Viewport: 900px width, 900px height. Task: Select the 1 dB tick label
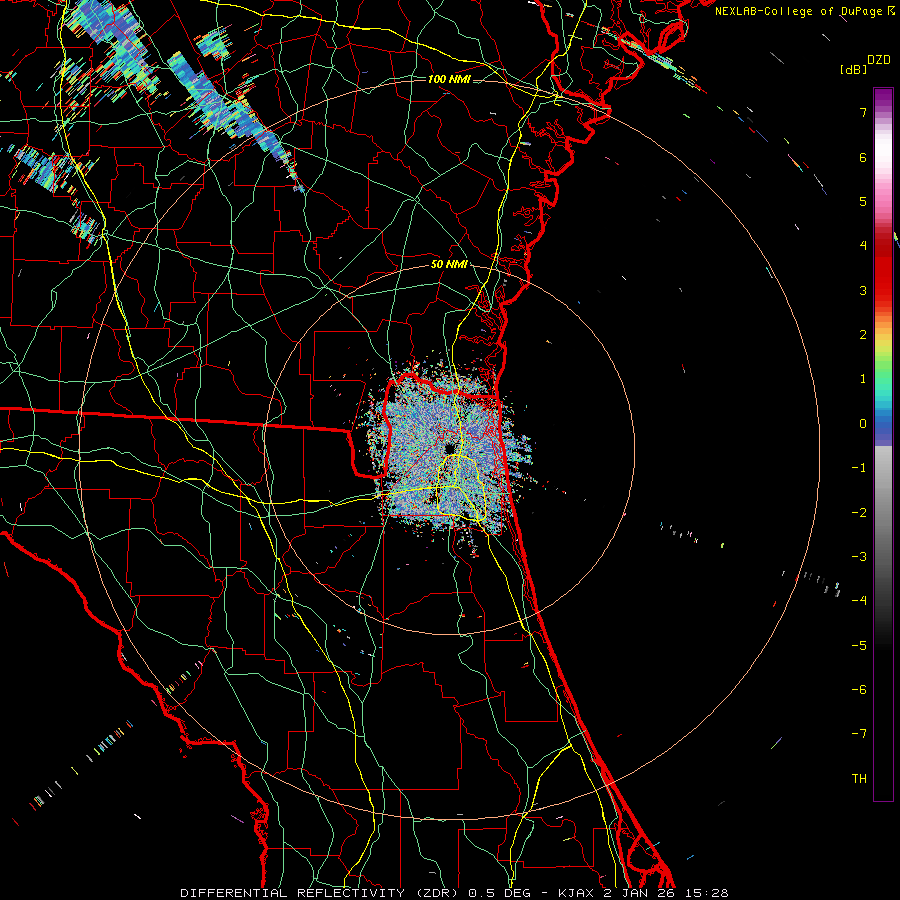863,379
